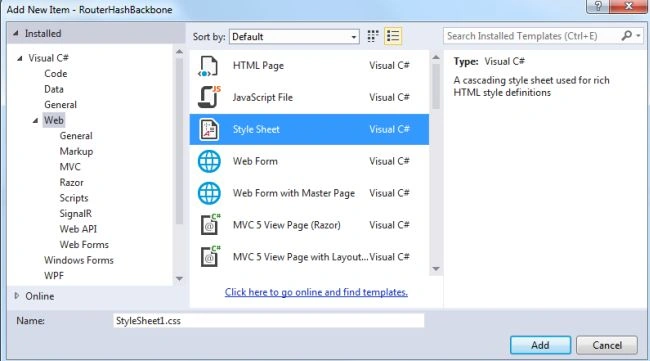Select Scripts category

click(x=74, y=198)
